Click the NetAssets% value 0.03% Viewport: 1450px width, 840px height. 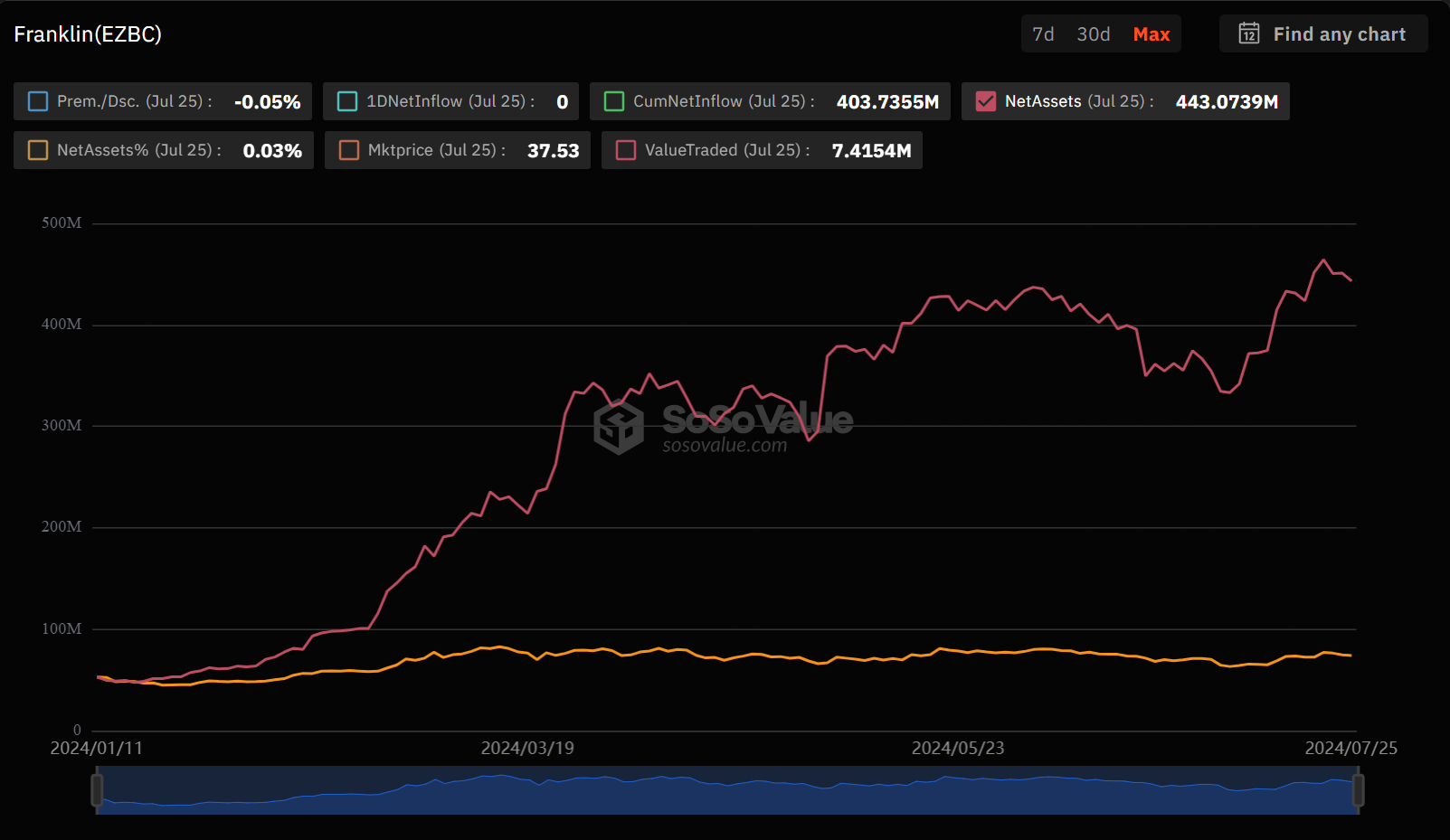pyautogui.click(x=272, y=151)
